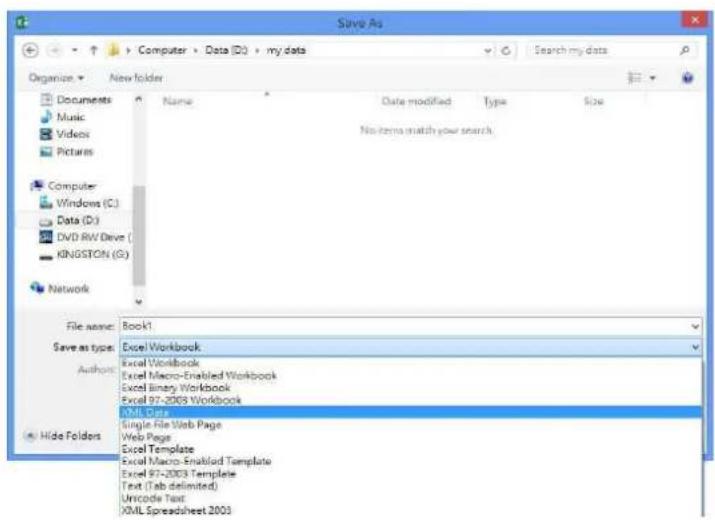Image resolution: width=715 pixels, height=520 pixels.
Task: Click navigation pane scroll down arrow
Action: click(139, 302)
